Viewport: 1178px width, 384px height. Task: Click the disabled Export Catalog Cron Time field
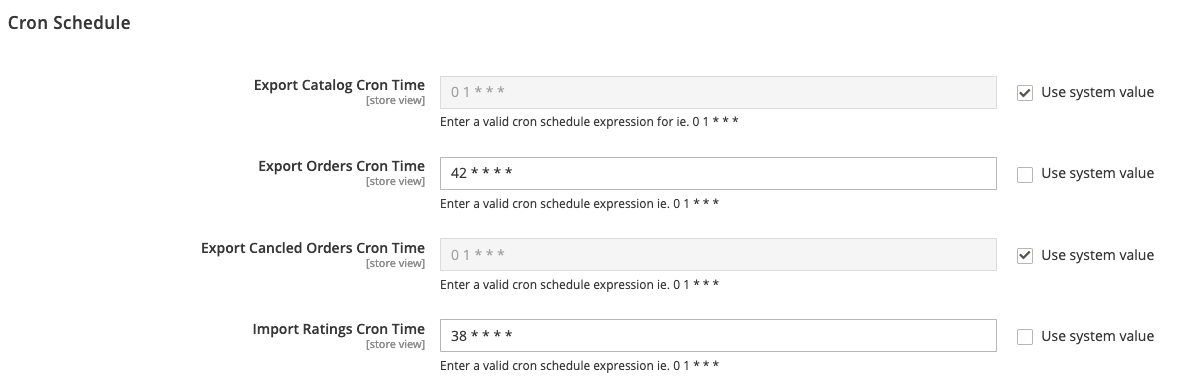[718, 92]
